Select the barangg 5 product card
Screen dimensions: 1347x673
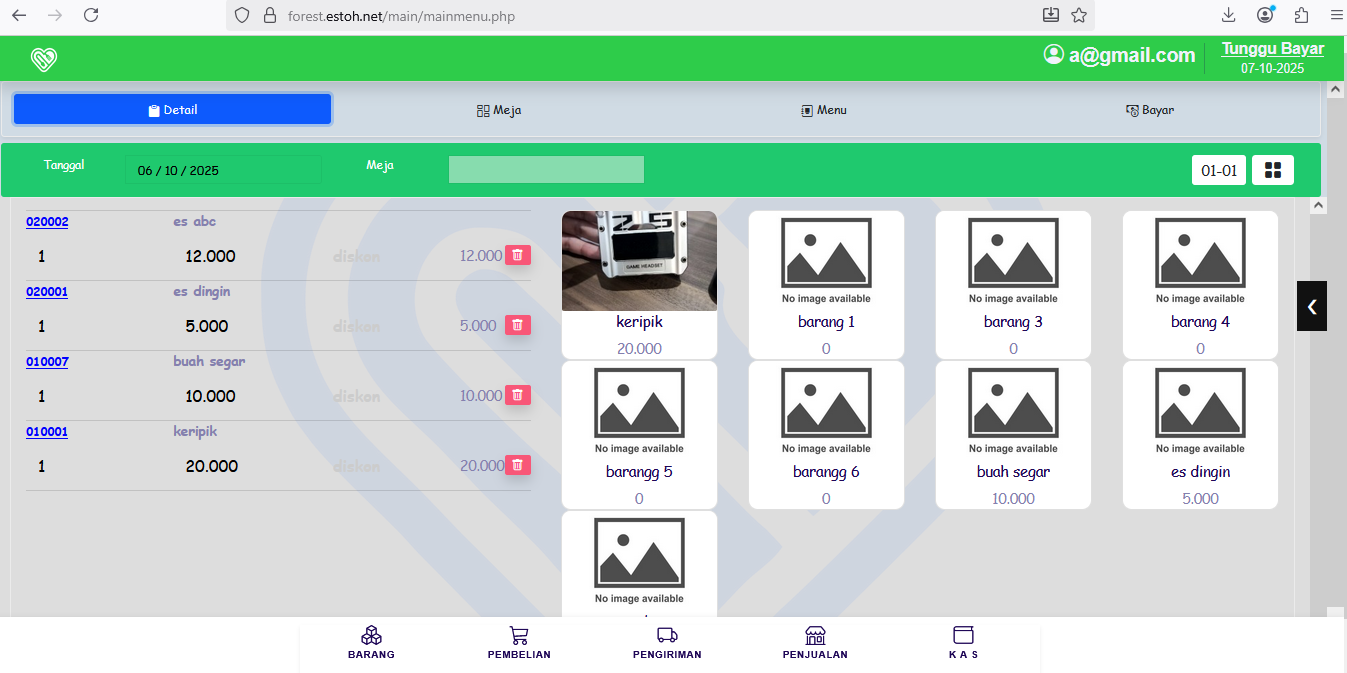point(639,435)
